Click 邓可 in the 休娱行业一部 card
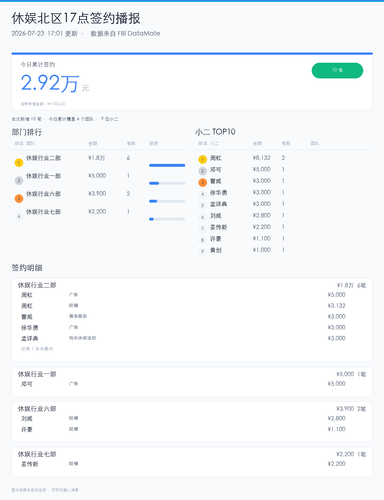384x500 pixels. click(27, 384)
